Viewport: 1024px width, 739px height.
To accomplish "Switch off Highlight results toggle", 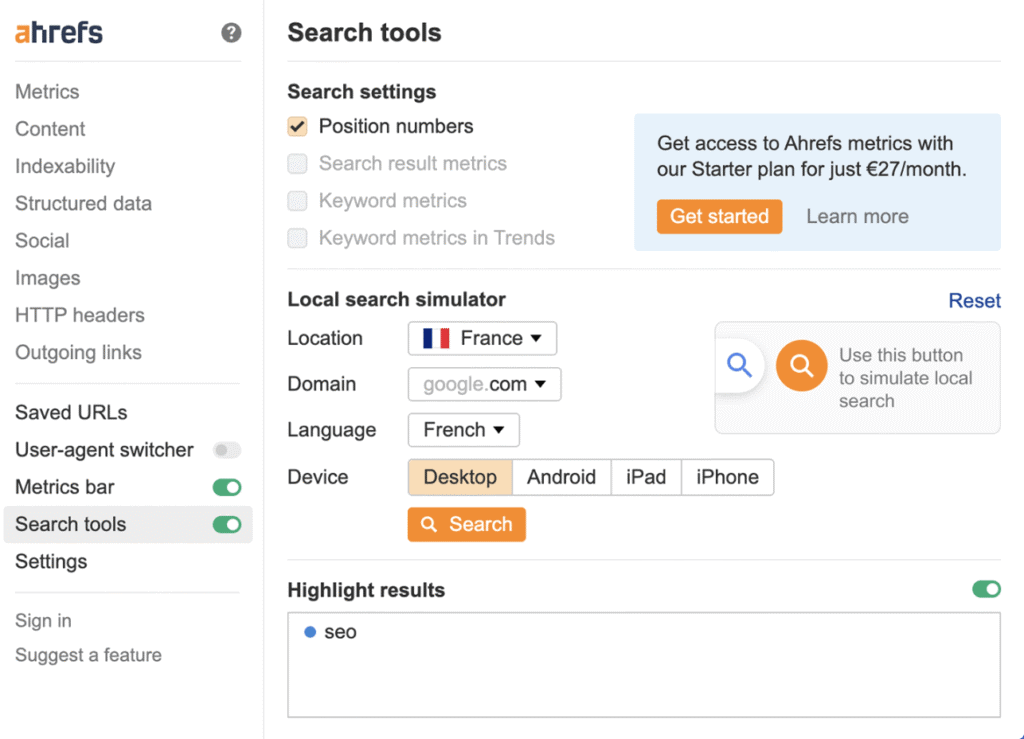I will tap(986, 589).
